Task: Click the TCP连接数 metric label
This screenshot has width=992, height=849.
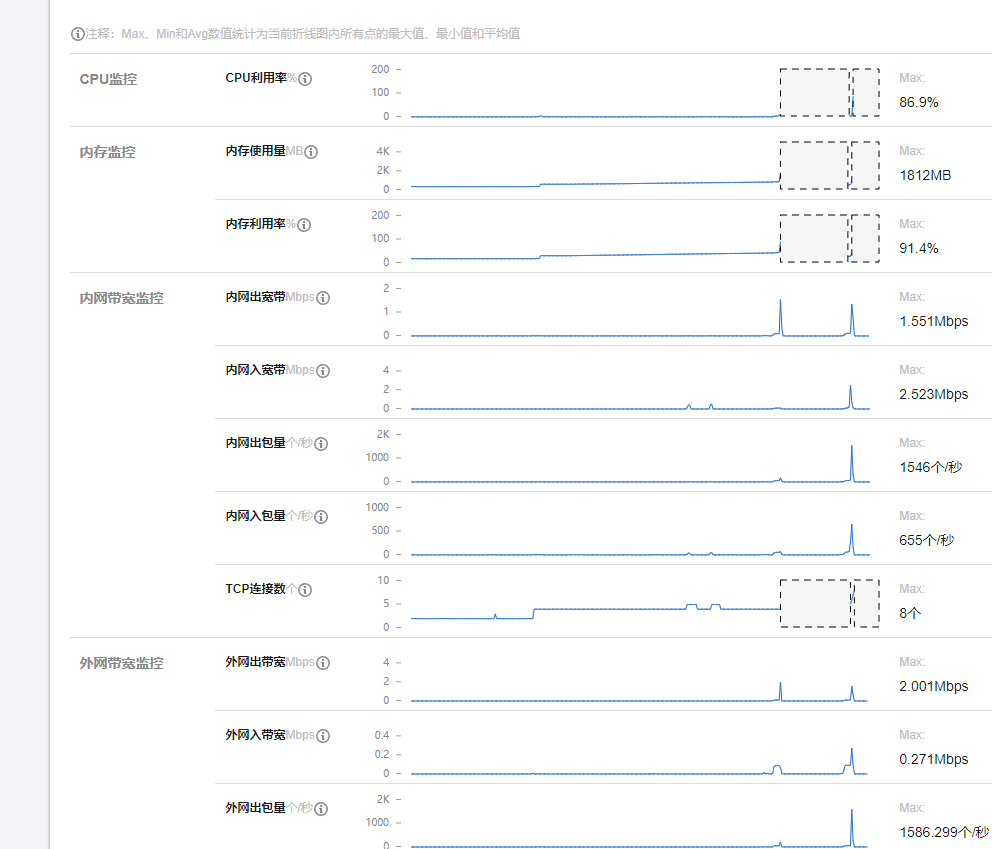Action: click(256, 589)
